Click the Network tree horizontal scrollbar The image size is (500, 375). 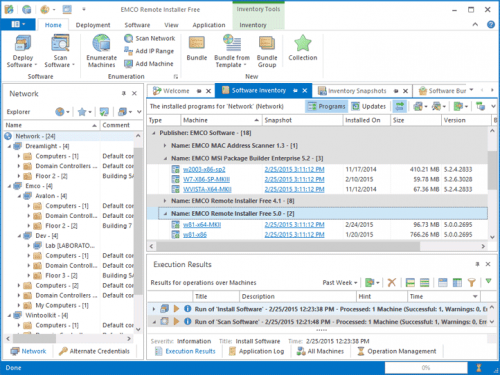(34, 339)
